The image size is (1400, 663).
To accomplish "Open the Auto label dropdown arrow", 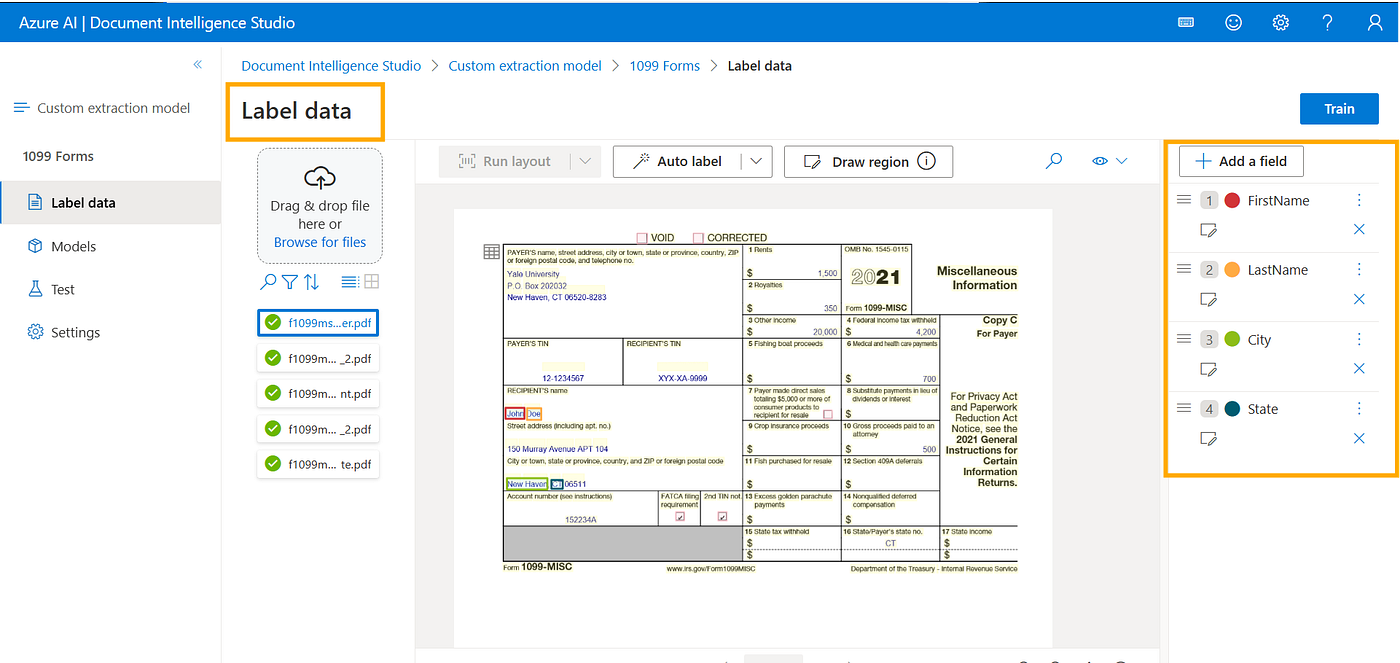I will (756, 161).
